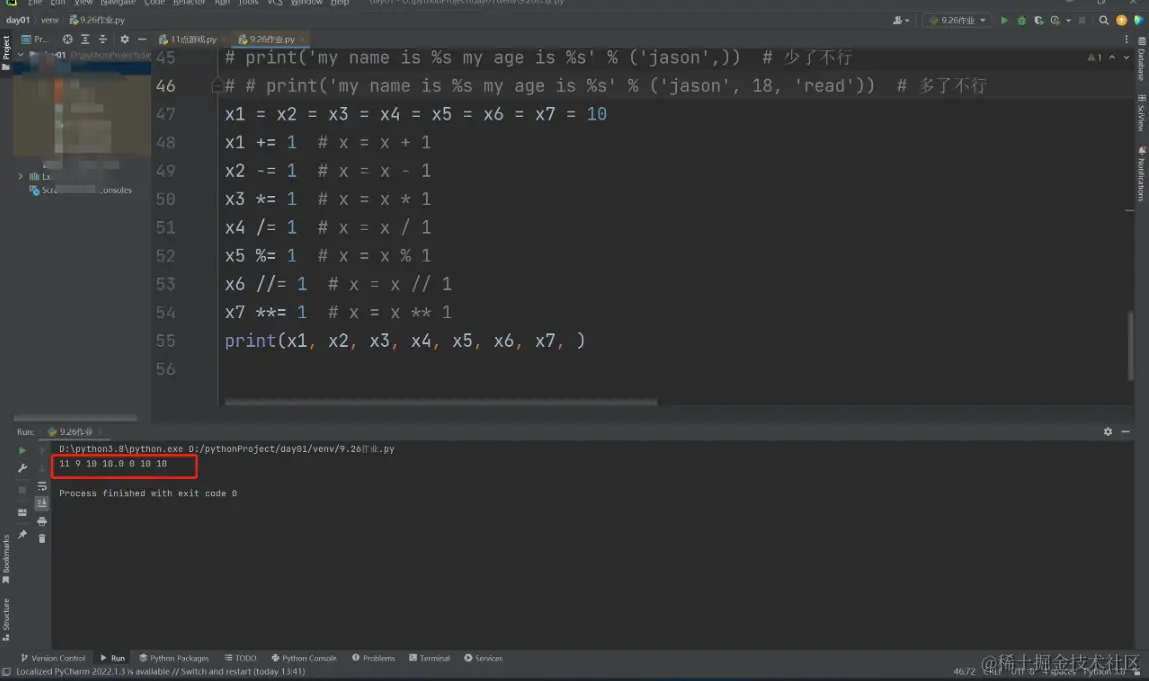Start debugging with the green bug icon
This screenshot has width=1149, height=681.
[1021, 21]
